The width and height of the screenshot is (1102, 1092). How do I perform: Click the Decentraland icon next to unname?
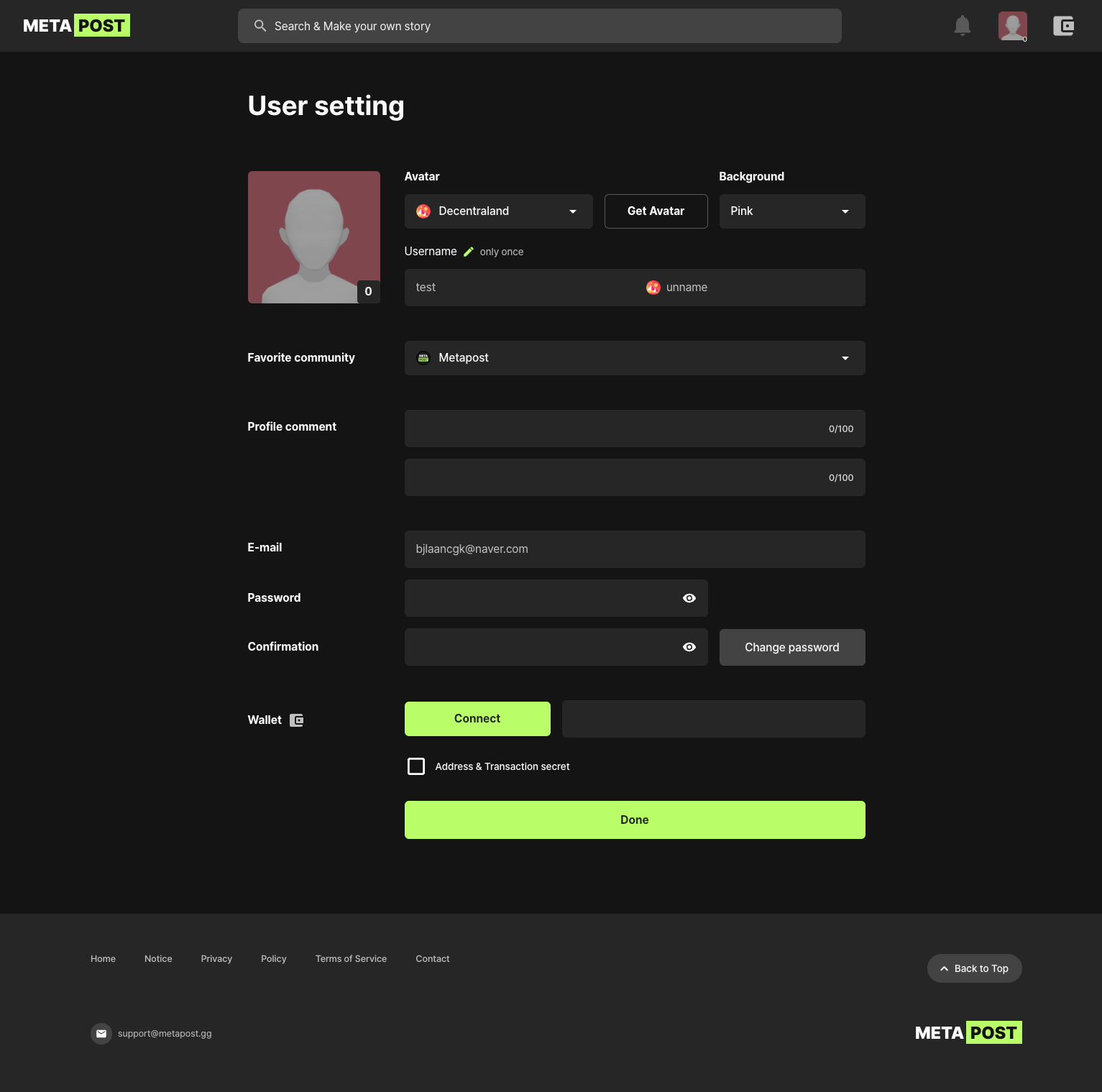[653, 288]
